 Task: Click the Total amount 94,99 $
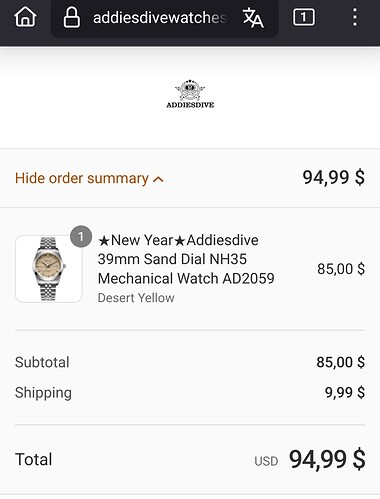point(327,460)
